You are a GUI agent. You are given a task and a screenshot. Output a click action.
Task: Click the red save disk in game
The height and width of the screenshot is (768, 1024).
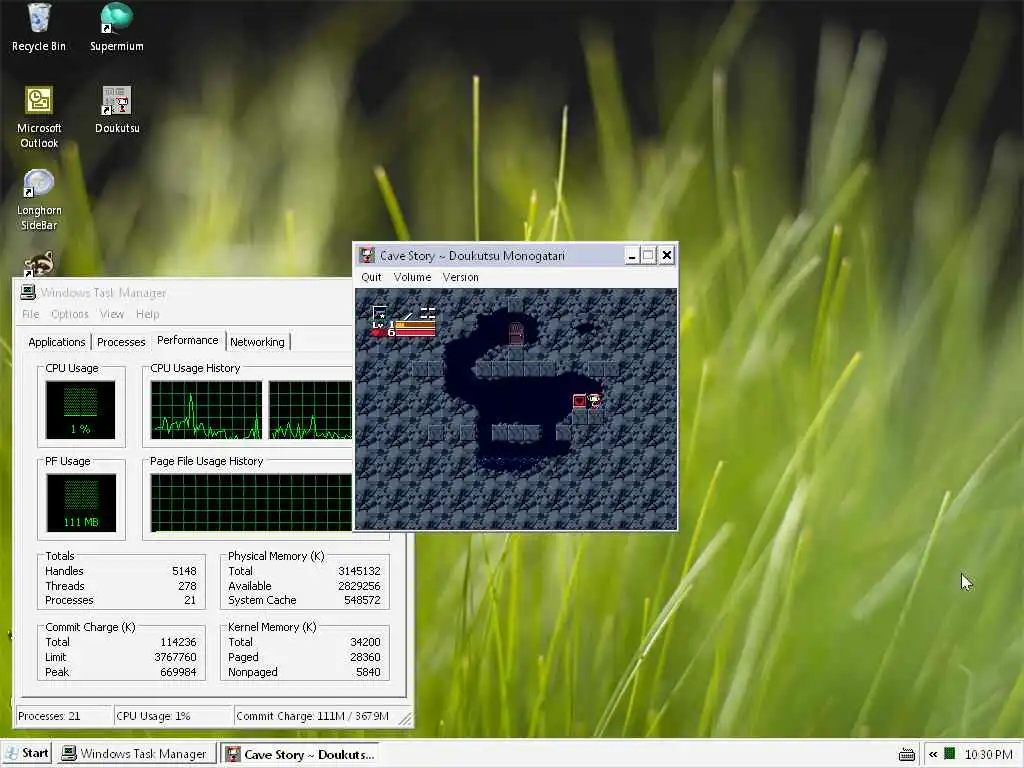coord(579,401)
